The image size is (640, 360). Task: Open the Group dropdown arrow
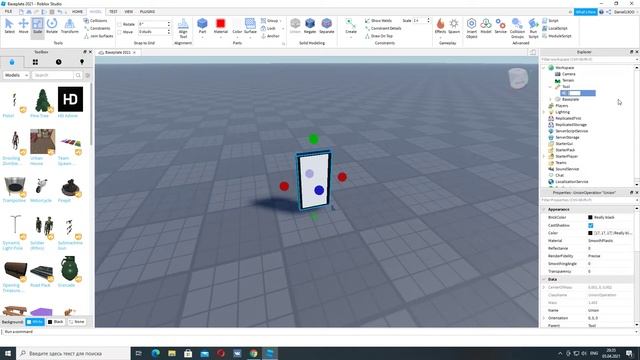pyautogui.click(x=281, y=21)
